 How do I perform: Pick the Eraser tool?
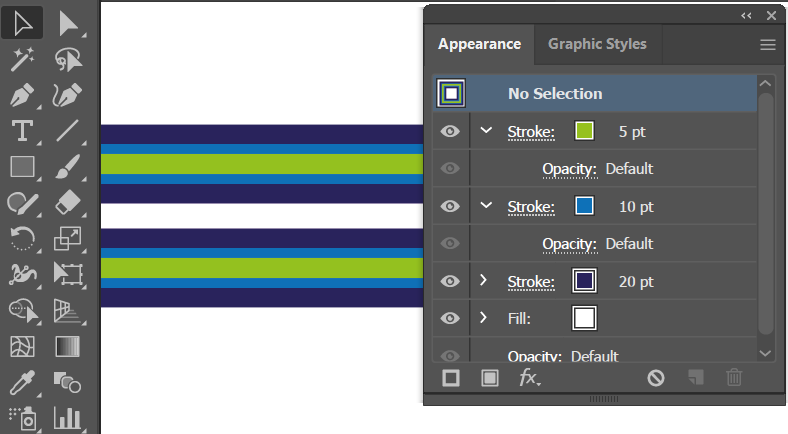[x=67, y=202]
